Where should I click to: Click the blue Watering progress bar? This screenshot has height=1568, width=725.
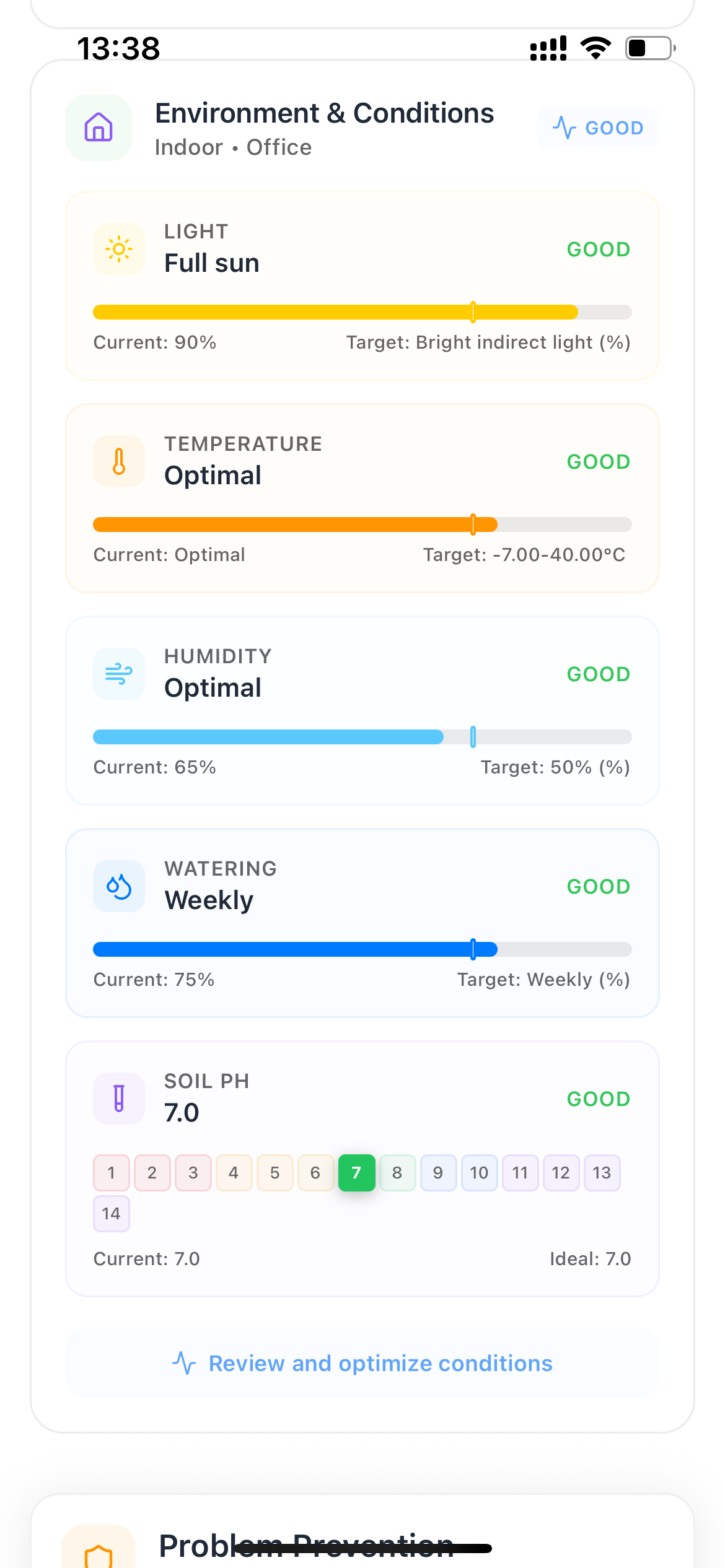pyautogui.click(x=362, y=949)
